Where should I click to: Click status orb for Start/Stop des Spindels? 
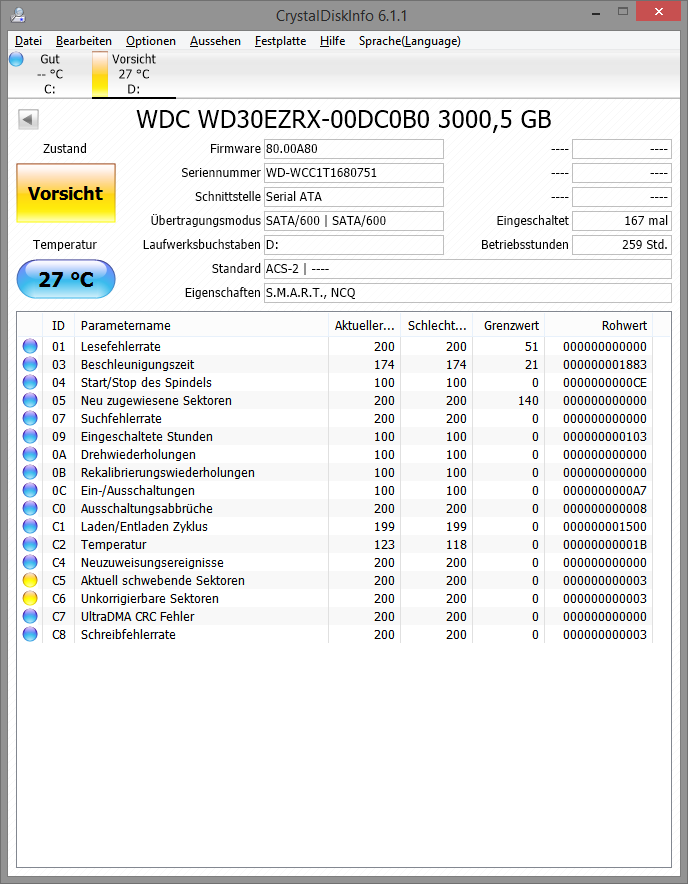(30, 382)
